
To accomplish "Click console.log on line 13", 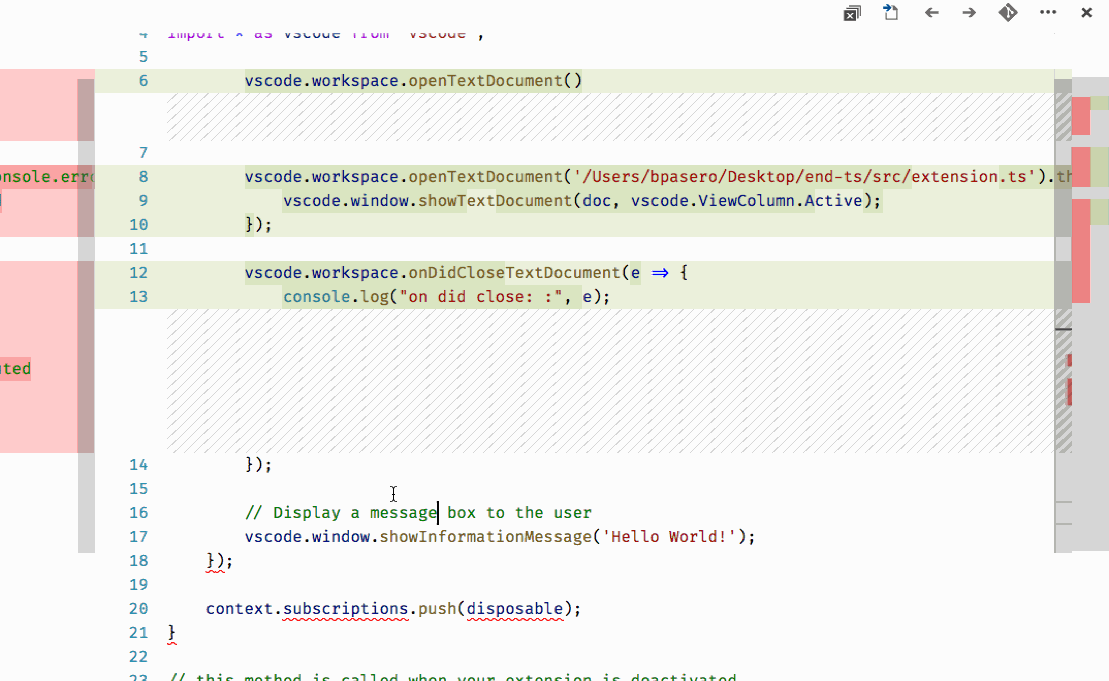I will point(336,297).
